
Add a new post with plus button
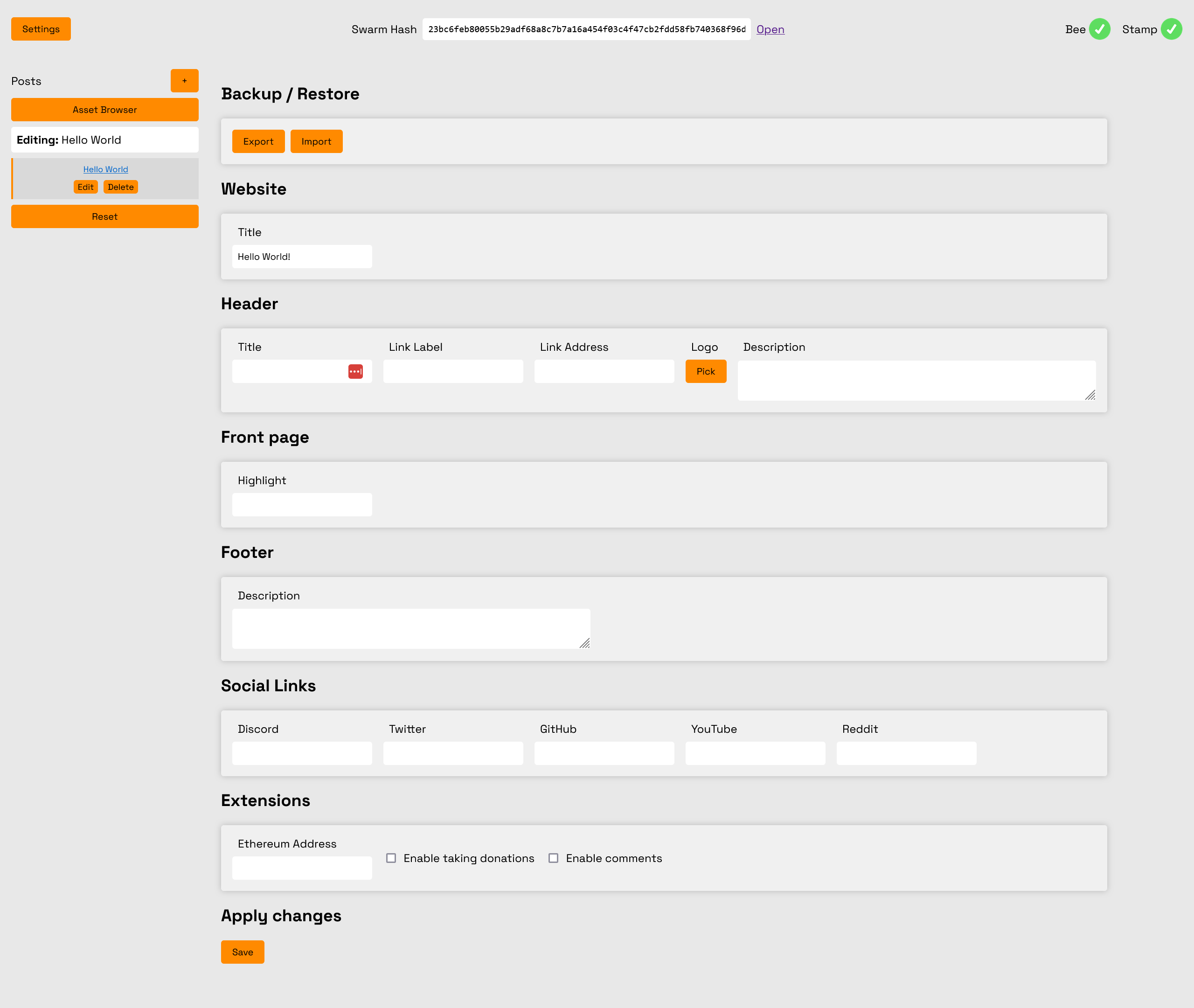[184, 81]
